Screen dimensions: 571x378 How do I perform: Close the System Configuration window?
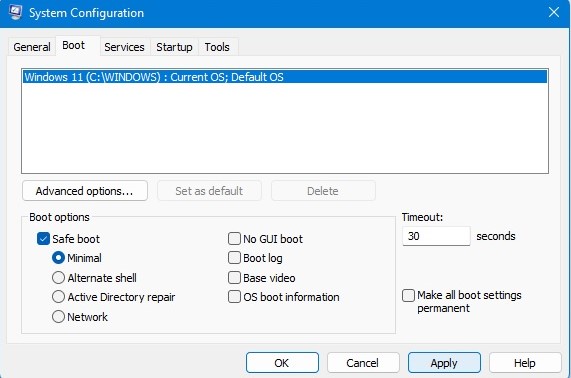(x=554, y=12)
